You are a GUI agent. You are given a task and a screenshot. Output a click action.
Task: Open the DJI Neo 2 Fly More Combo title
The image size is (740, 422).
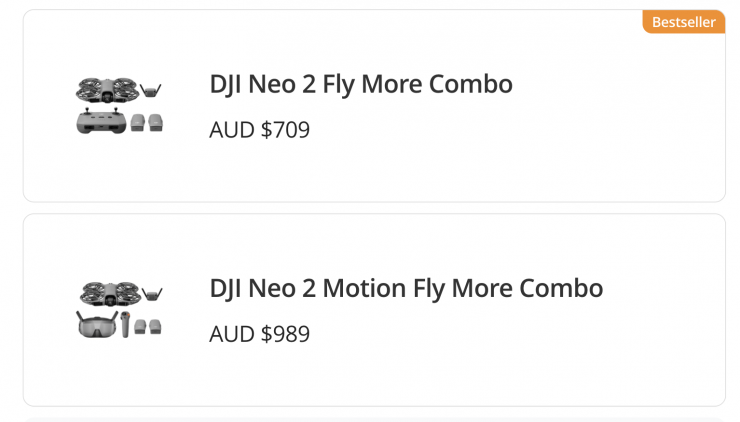click(361, 84)
